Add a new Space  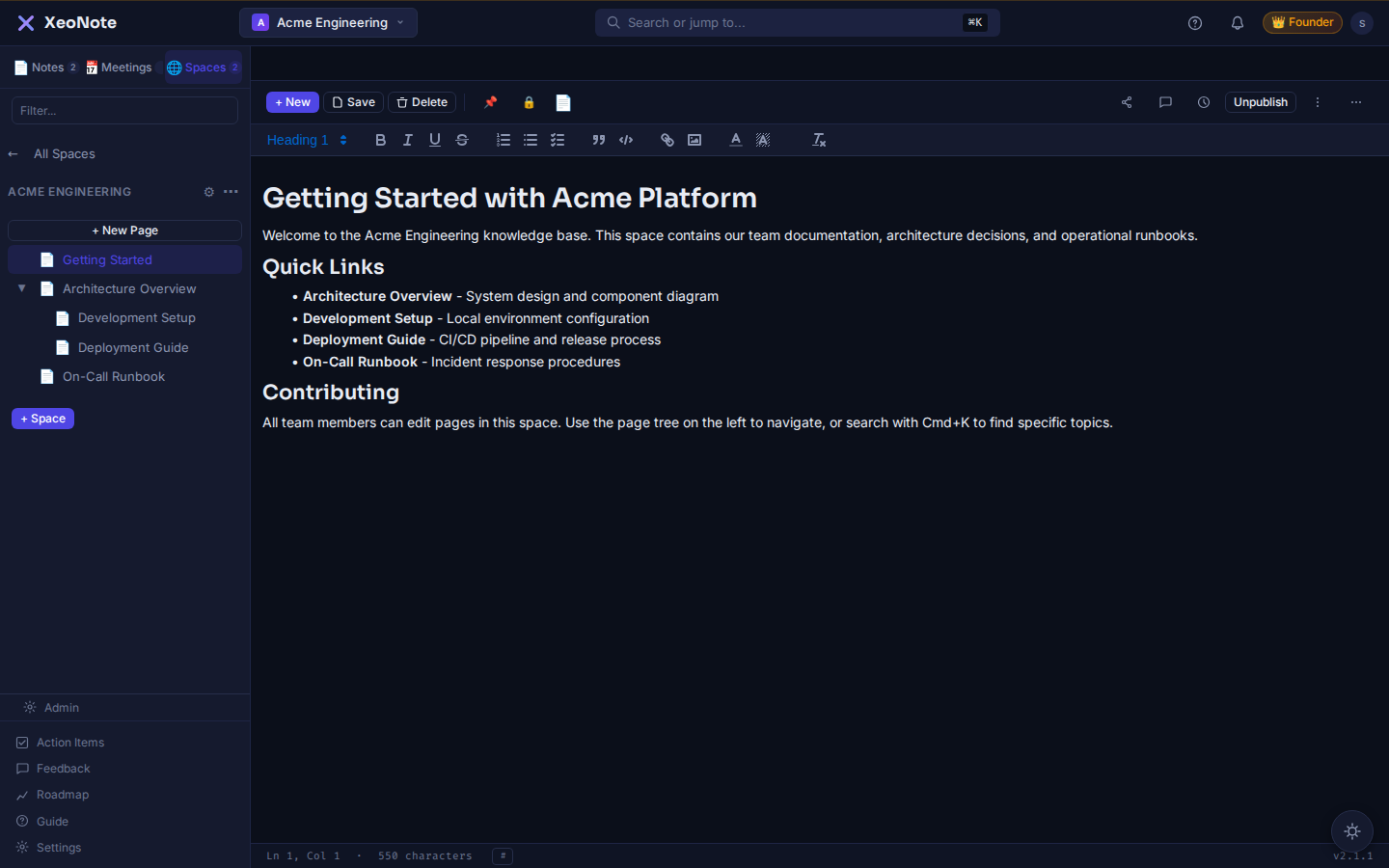click(42, 419)
